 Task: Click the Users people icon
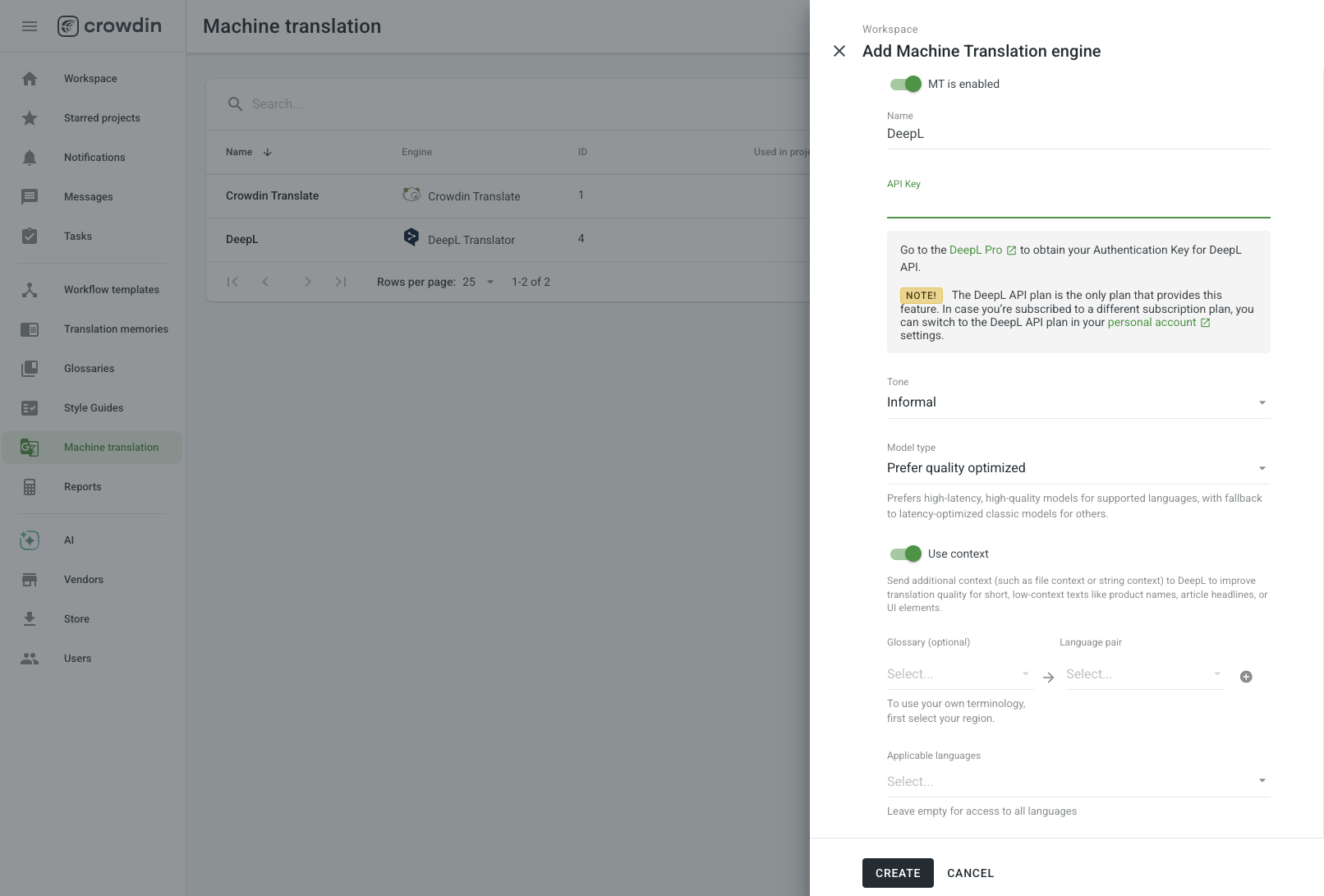pos(30,659)
